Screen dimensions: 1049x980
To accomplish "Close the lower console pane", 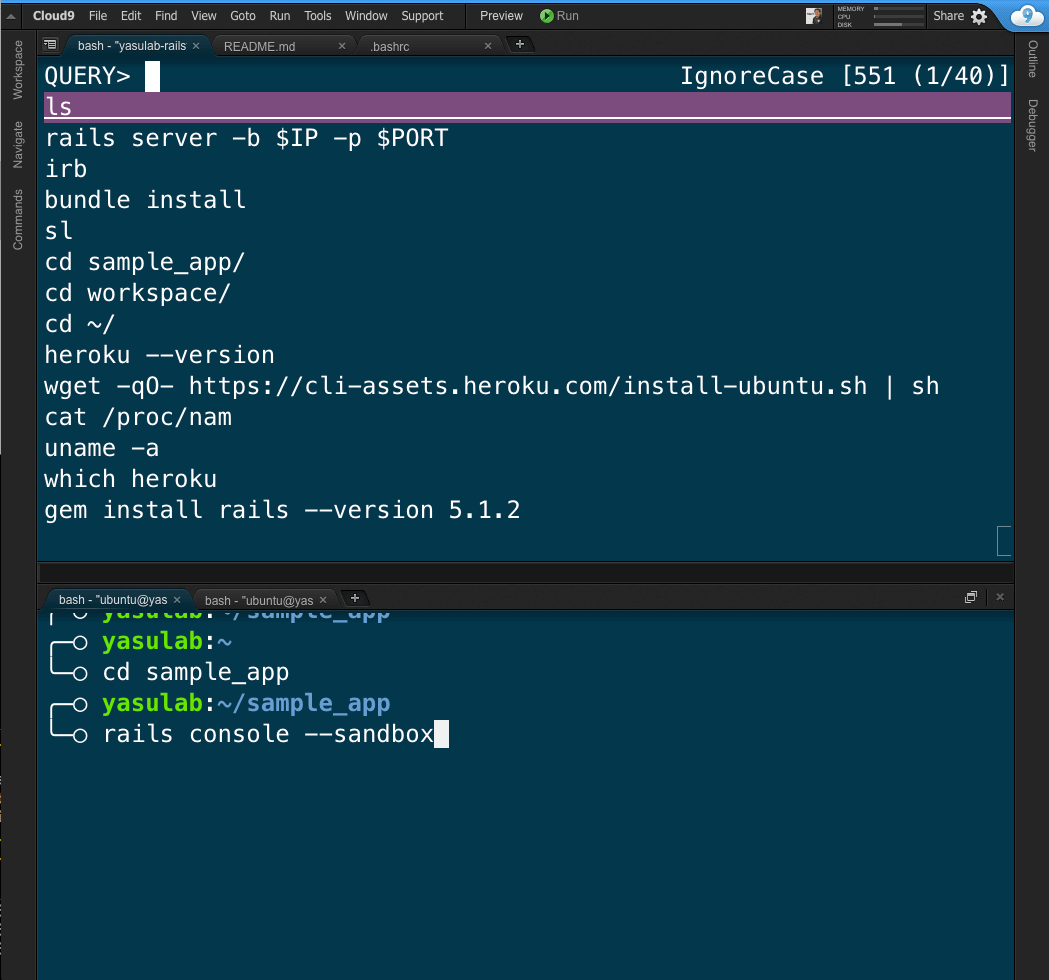I will point(999,597).
